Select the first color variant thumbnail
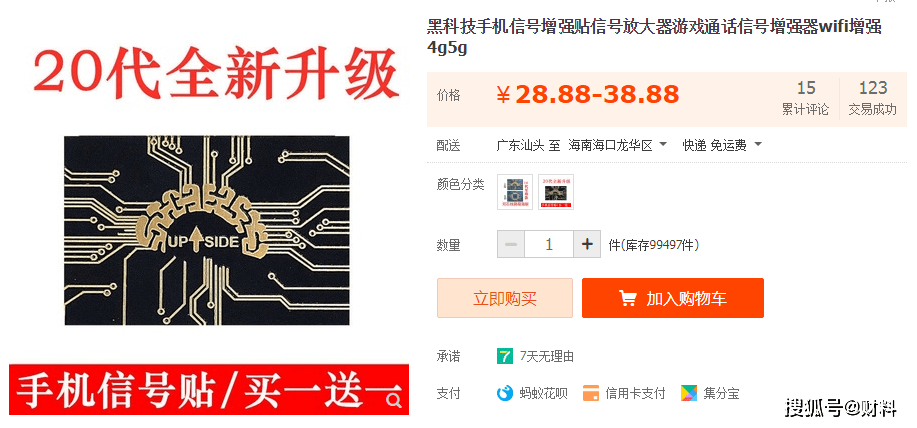 click(x=515, y=192)
